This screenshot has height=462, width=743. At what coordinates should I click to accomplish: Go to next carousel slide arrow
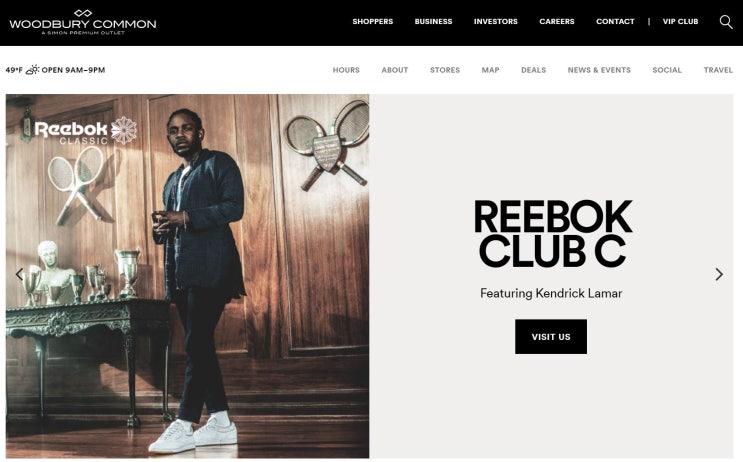(719, 274)
